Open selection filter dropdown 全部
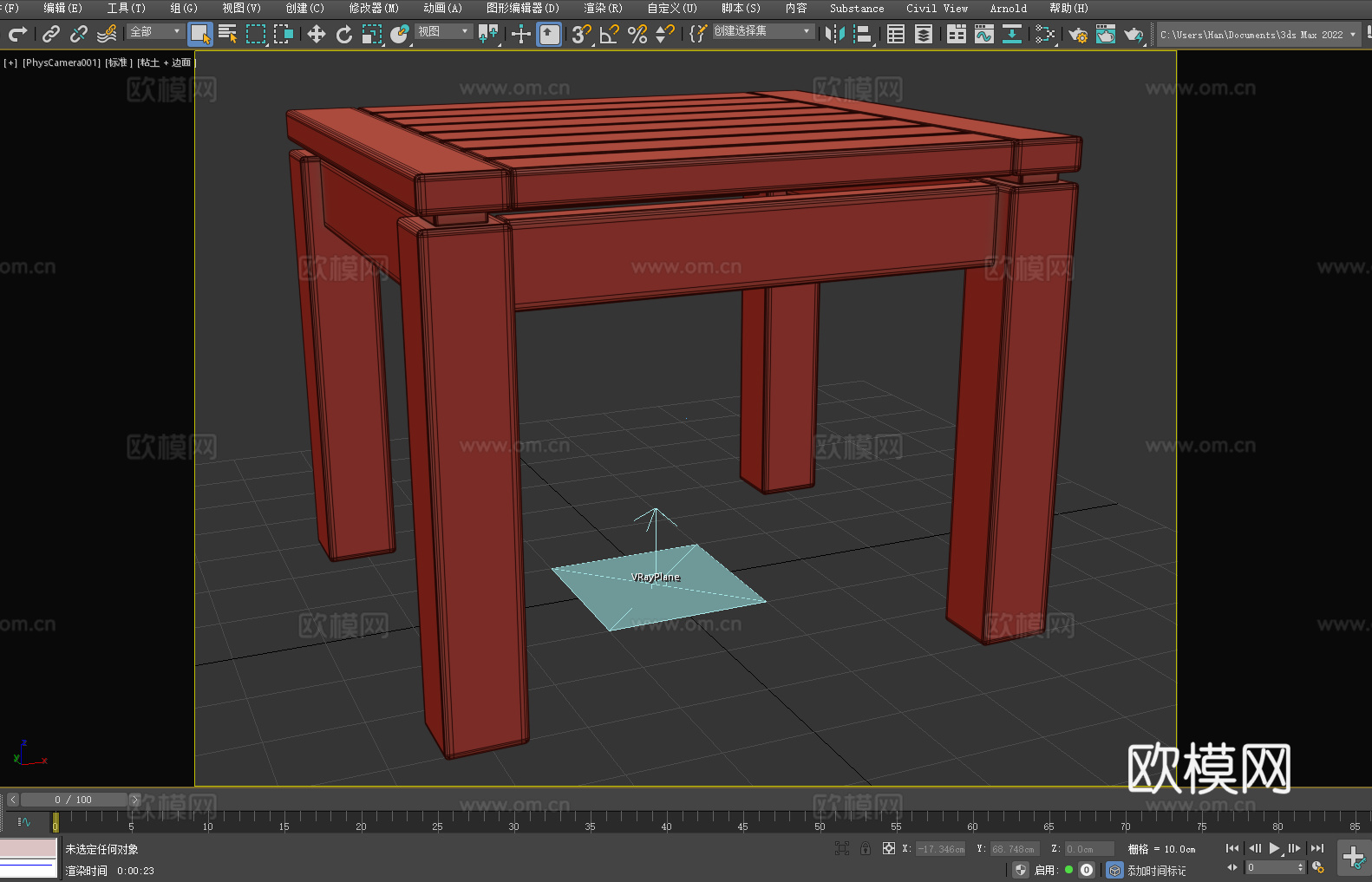This screenshot has width=1372, height=882. [x=156, y=31]
